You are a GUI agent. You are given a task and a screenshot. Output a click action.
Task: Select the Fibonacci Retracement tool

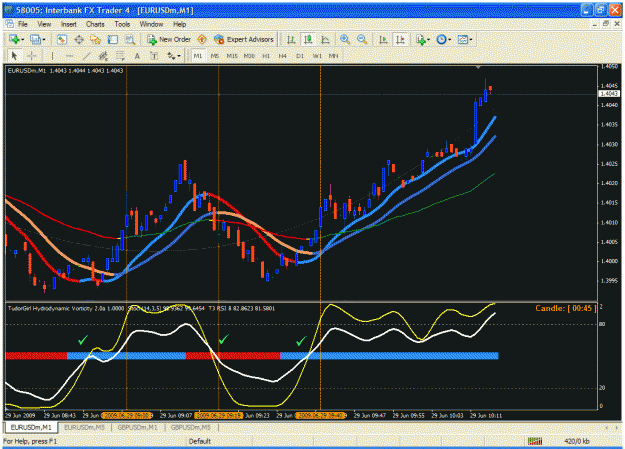[120, 56]
